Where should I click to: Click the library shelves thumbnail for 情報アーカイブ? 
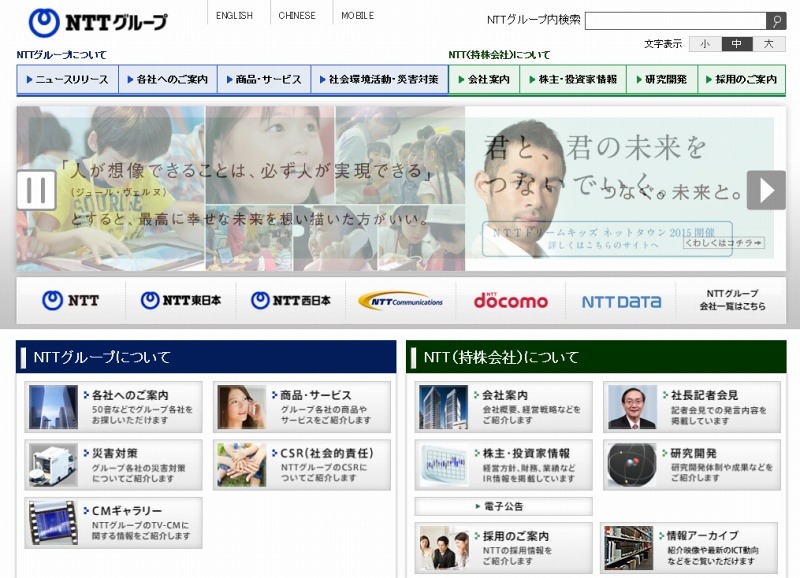[629, 548]
